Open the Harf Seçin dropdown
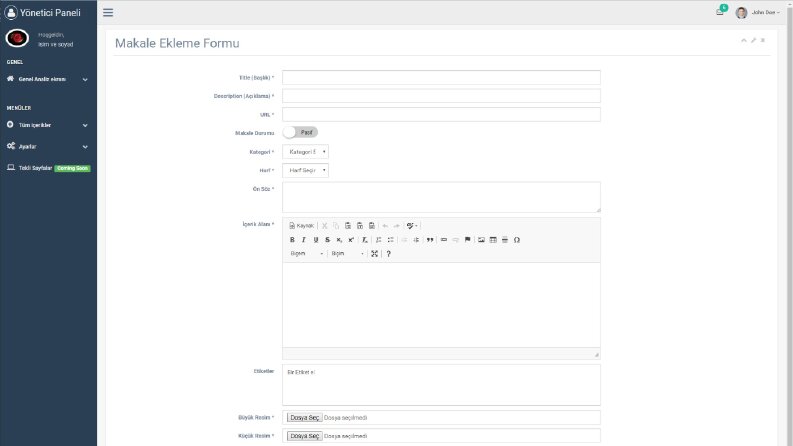 pyautogui.click(x=305, y=170)
